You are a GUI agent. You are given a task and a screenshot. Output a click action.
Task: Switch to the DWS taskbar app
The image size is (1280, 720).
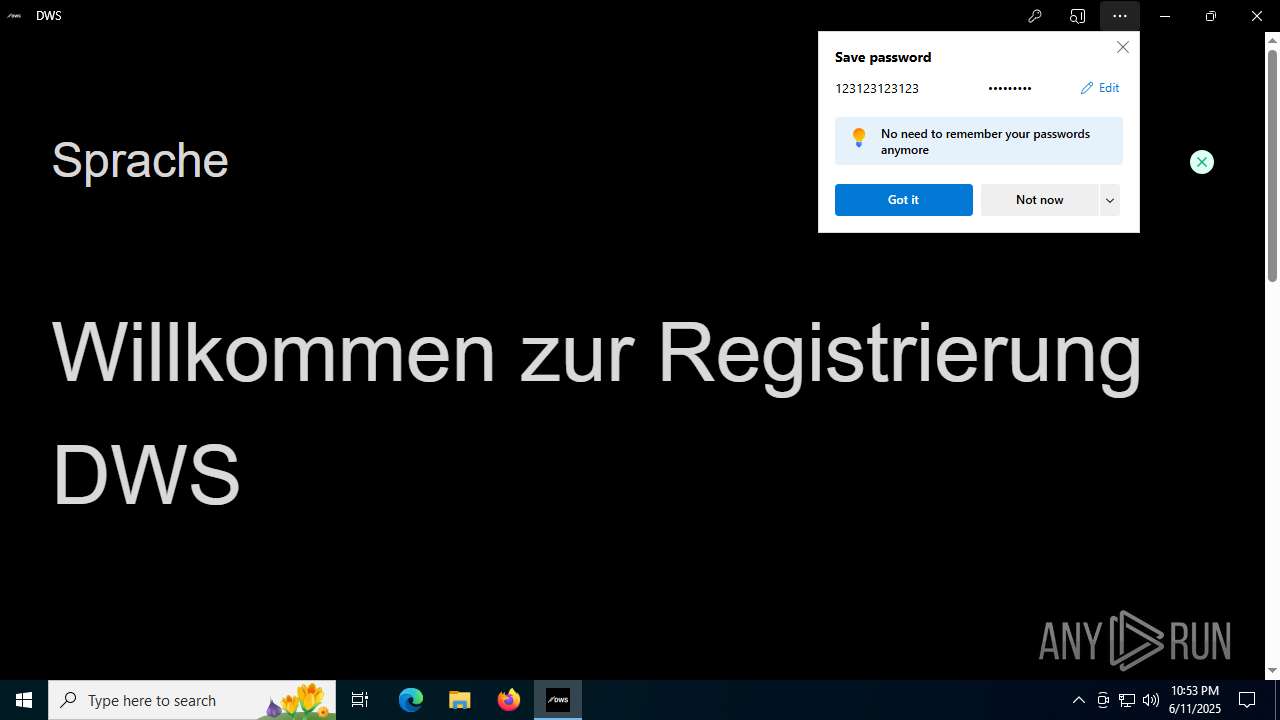tap(558, 700)
